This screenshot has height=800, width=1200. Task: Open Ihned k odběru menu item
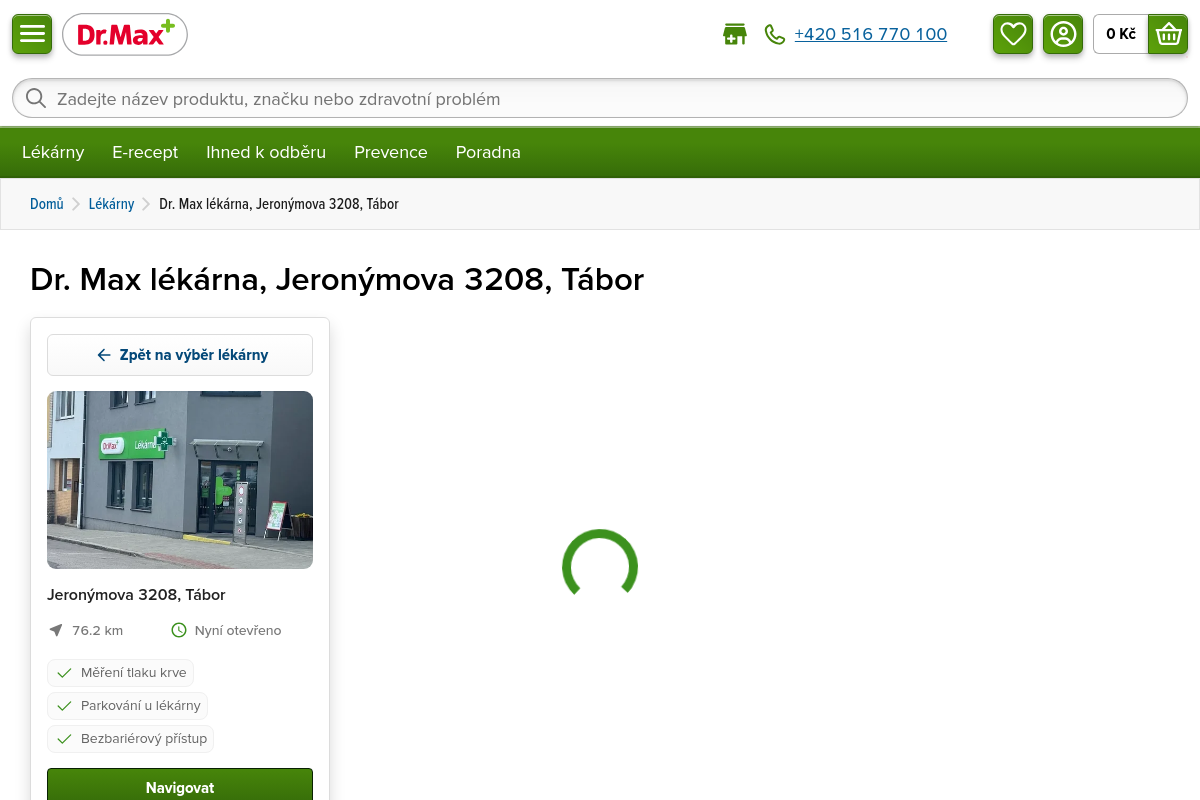(266, 152)
